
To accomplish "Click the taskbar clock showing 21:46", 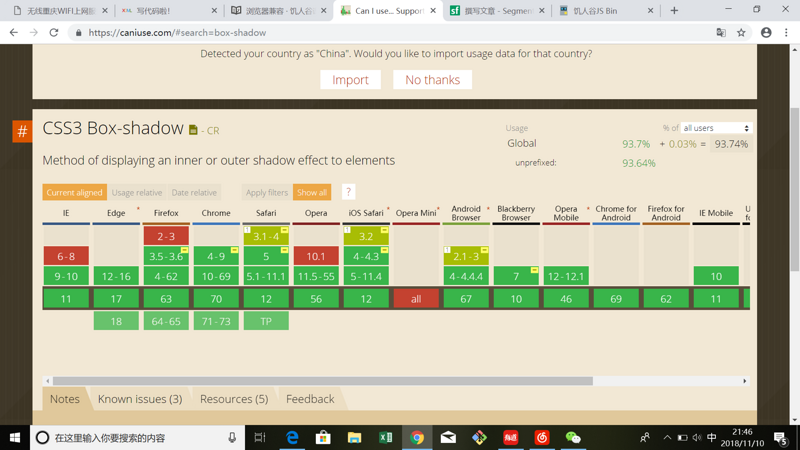I will pyautogui.click(x=742, y=438).
